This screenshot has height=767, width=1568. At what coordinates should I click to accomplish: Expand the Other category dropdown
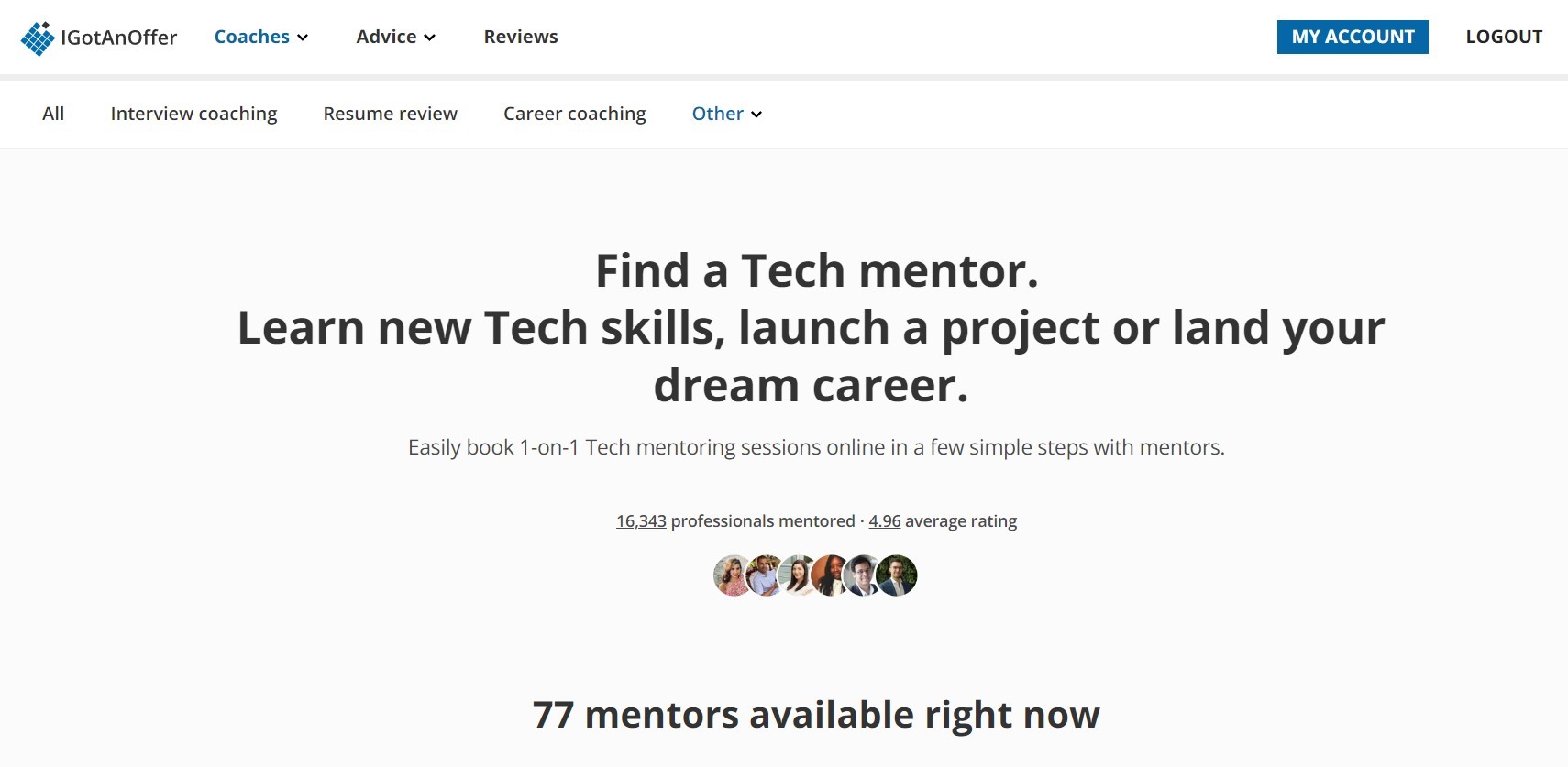click(727, 114)
